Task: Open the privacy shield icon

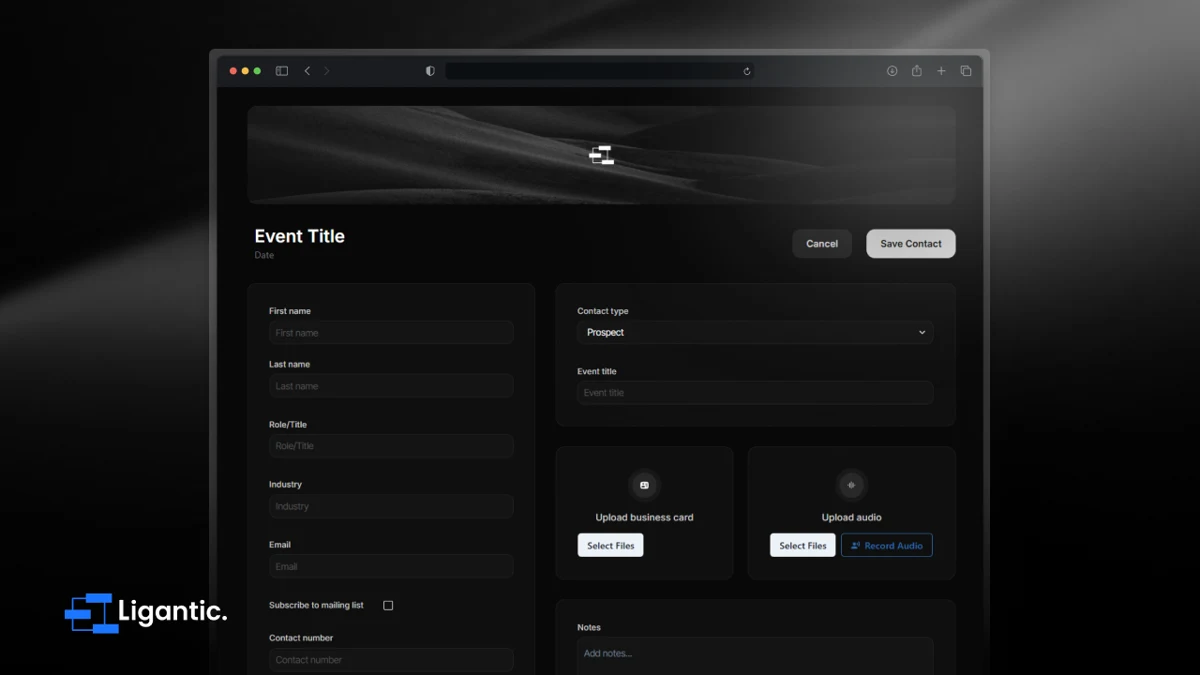Action: click(430, 71)
